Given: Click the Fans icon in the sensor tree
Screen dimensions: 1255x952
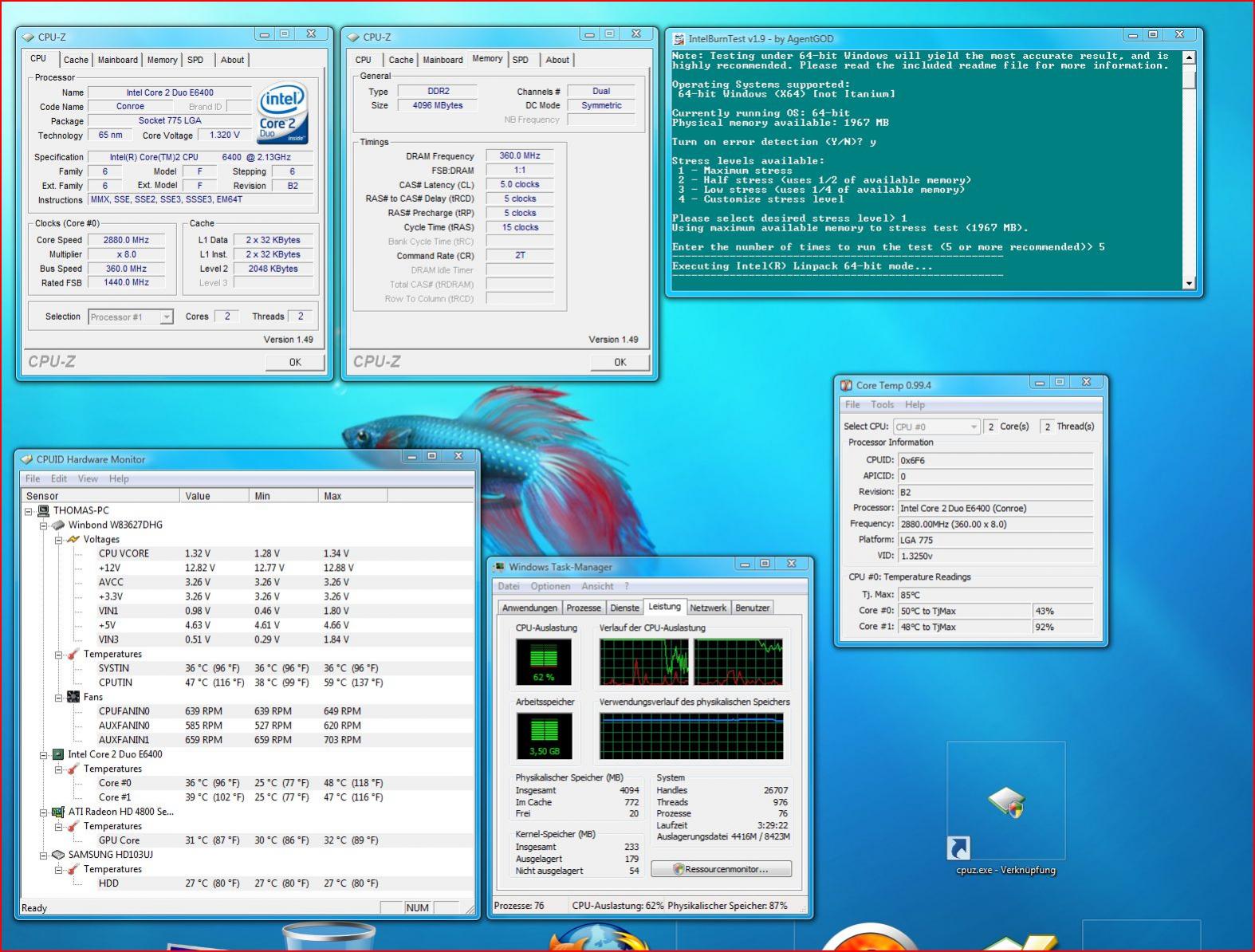Looking at the screenshot, I should 73,697.
